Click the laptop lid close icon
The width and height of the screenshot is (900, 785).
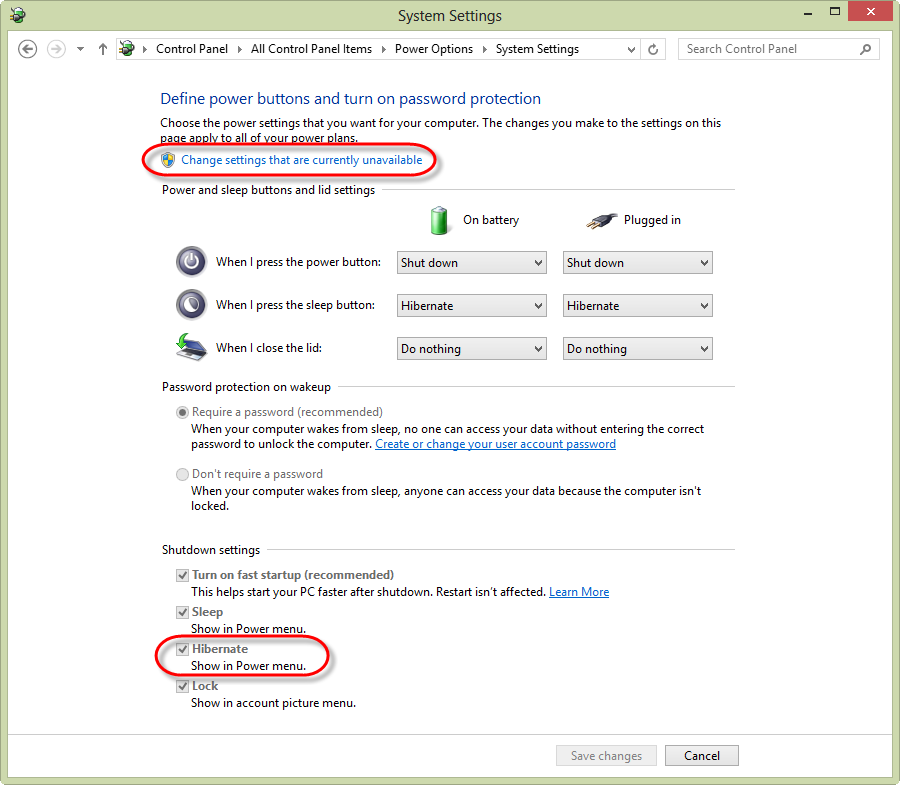(191, 347)
